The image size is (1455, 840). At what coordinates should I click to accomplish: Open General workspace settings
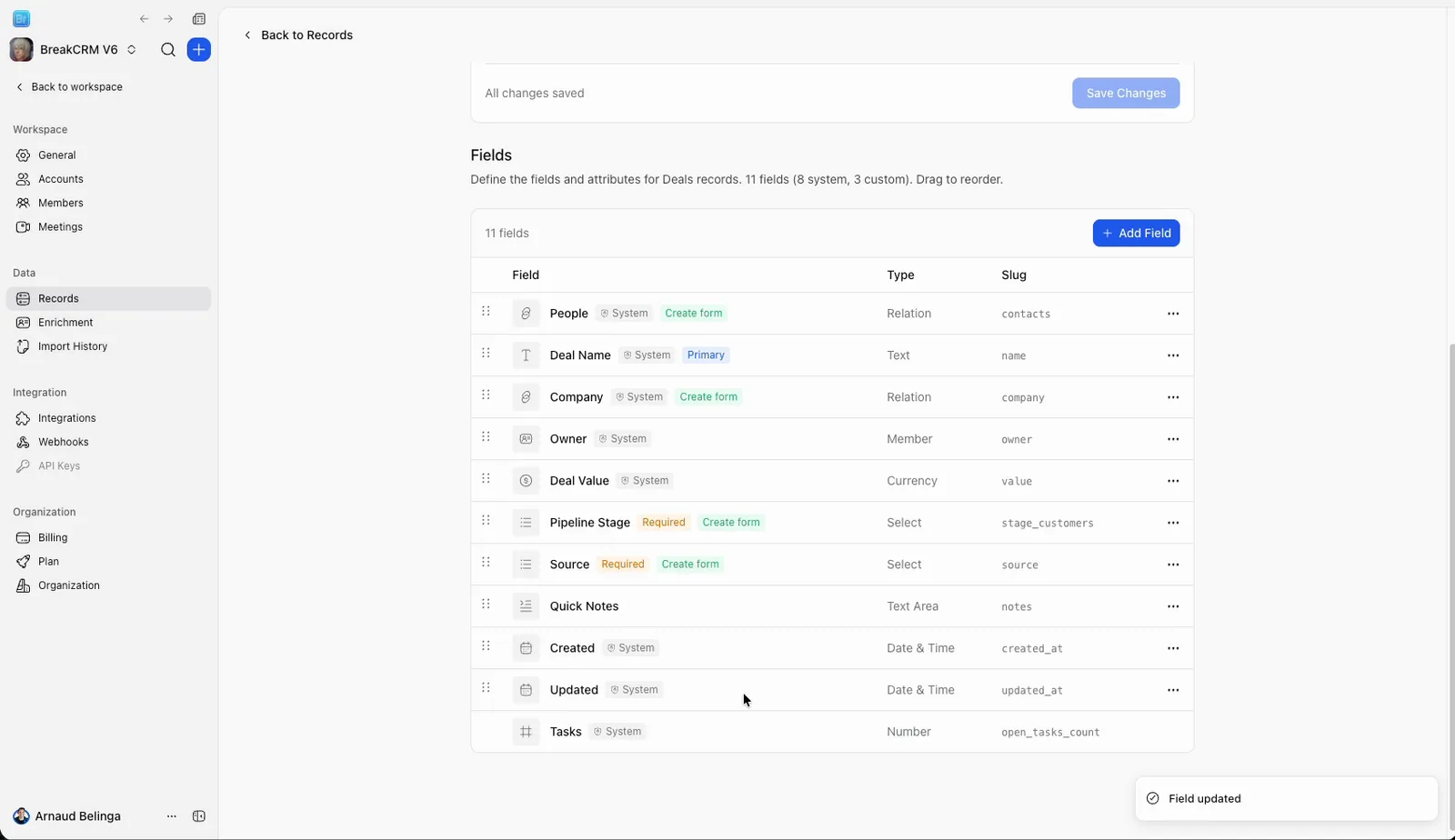108,155
